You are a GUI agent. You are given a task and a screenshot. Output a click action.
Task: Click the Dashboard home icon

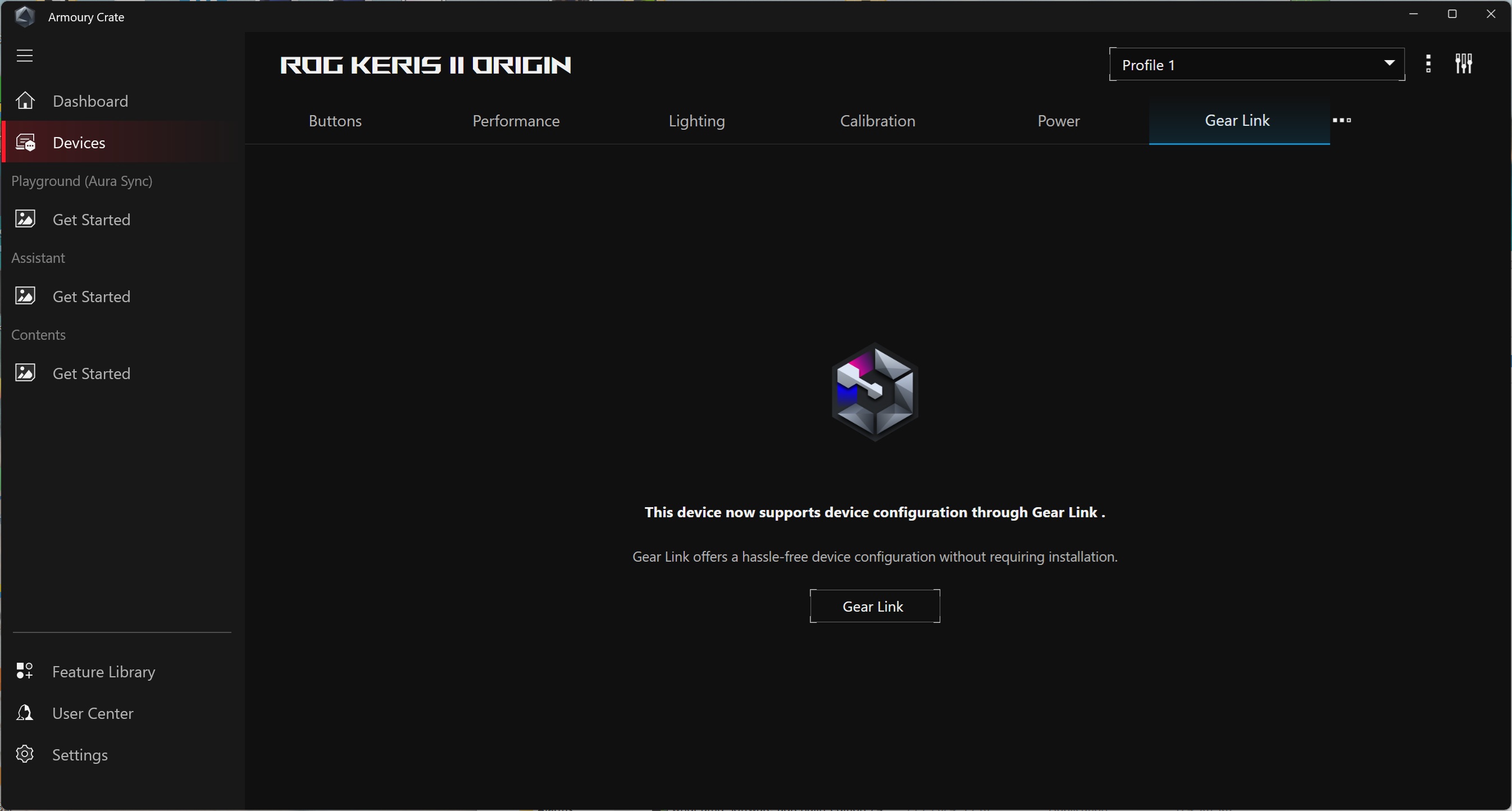[25, 101]
